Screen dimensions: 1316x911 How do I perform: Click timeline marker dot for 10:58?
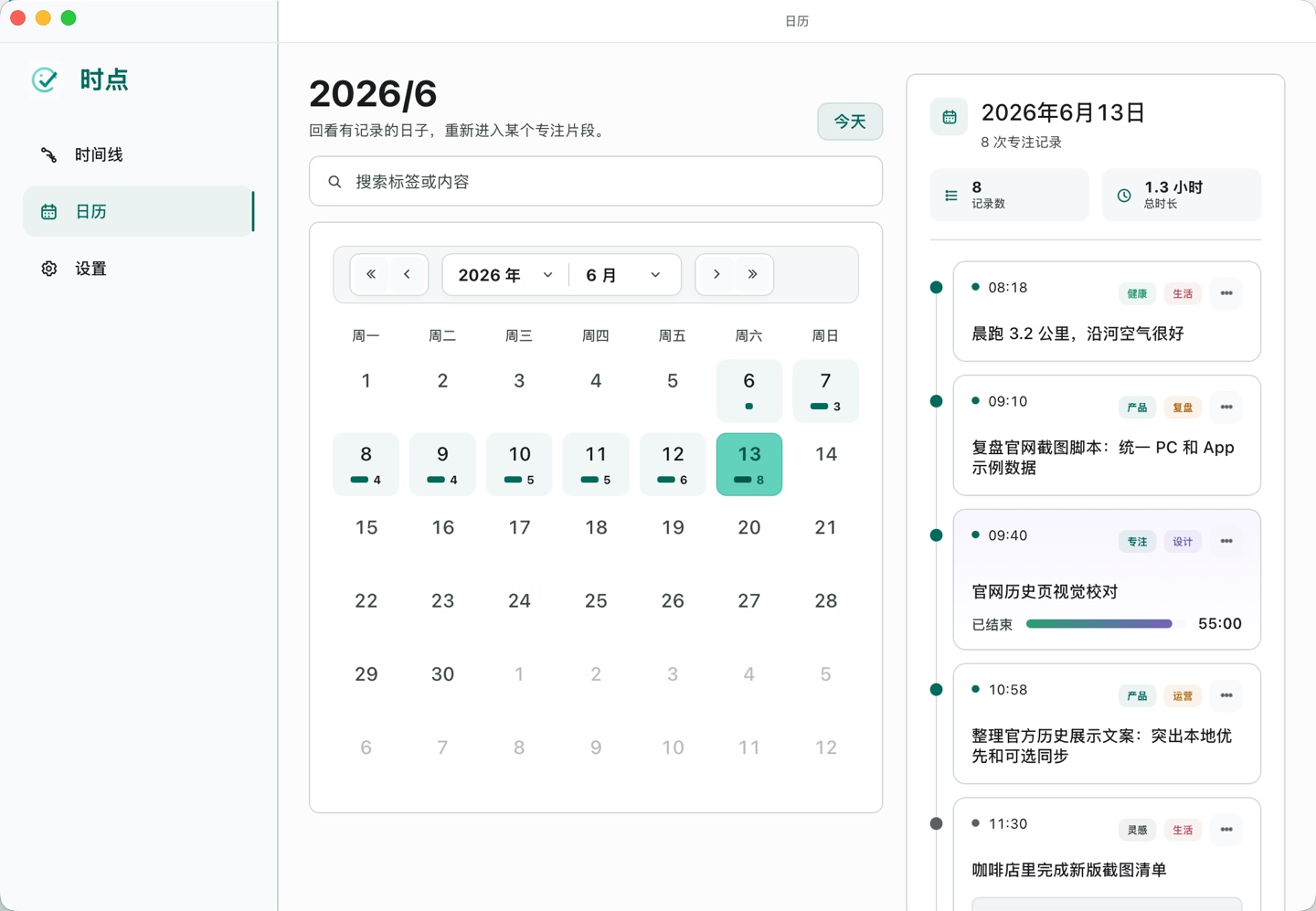point(936,690)
